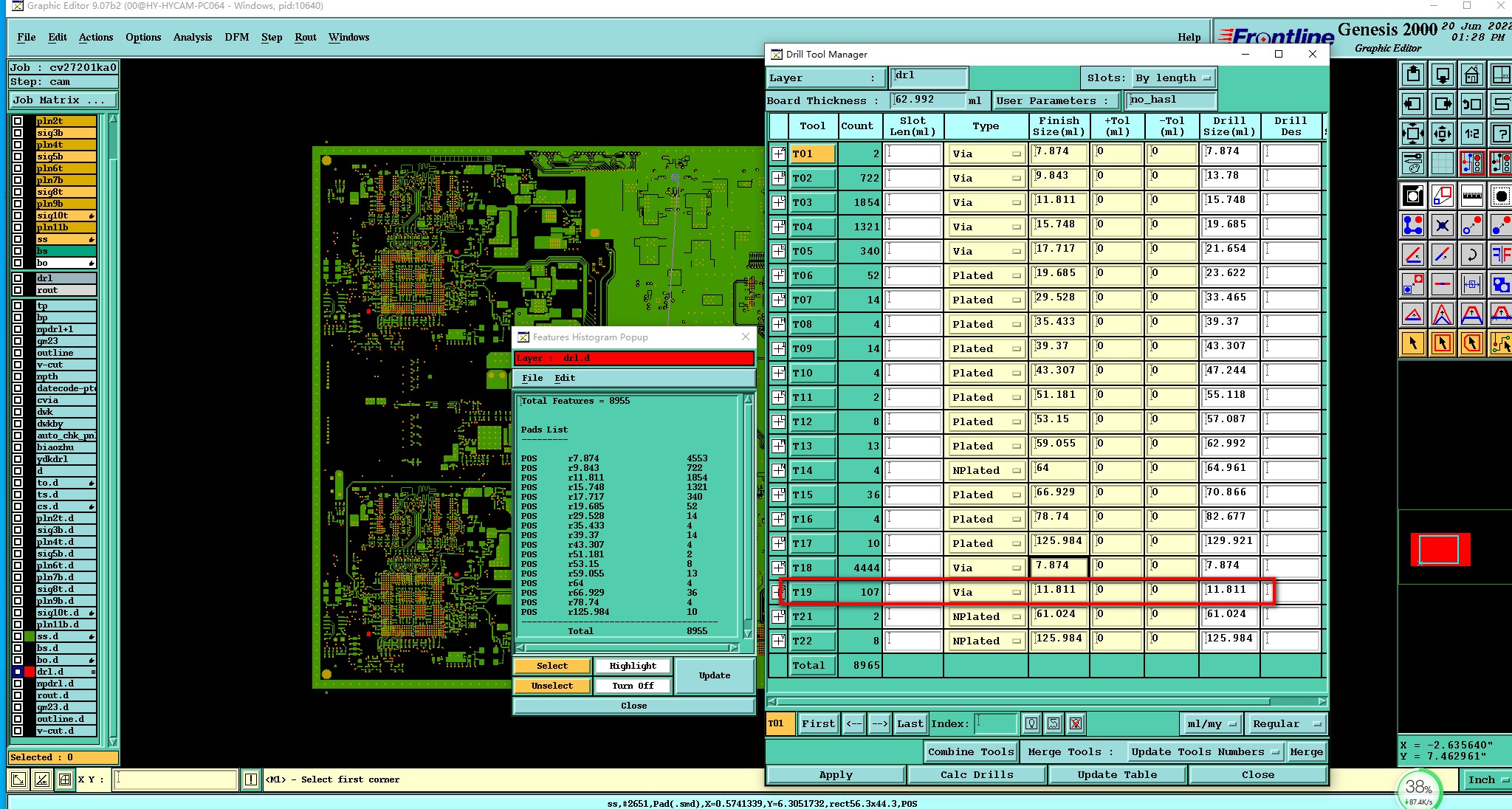This screenshot has height=809, width=1512.
Task: Open the Type dropdown for tool T14
Action: [986, 470]
